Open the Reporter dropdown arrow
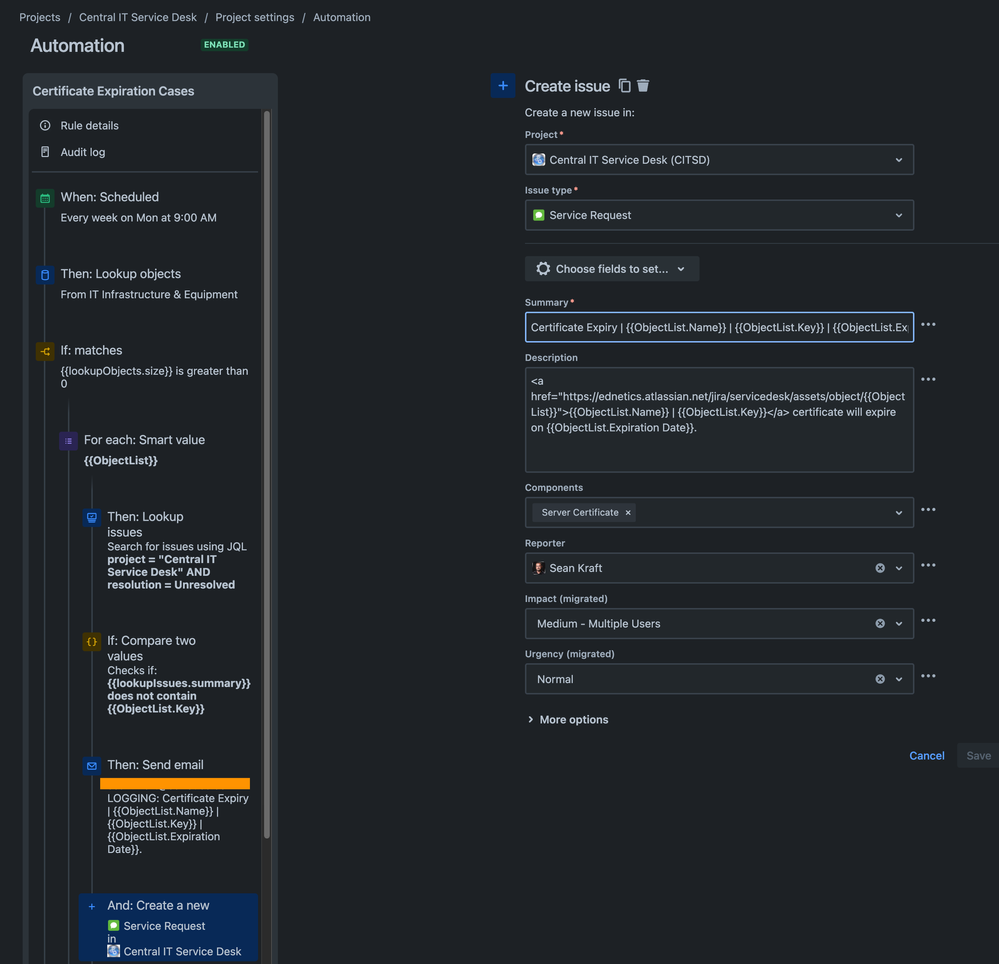Viewport: 999px width, 964px height. click(x=899, y=568)
